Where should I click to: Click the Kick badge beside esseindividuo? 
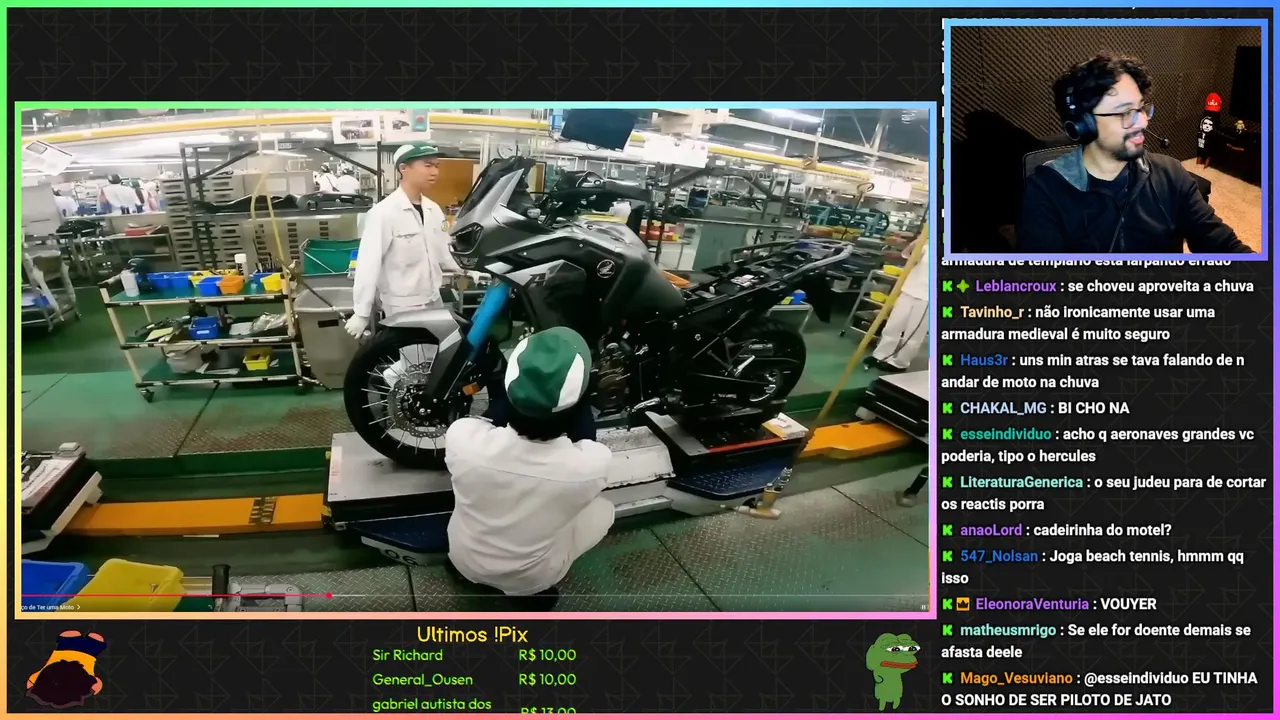point(947,434)
